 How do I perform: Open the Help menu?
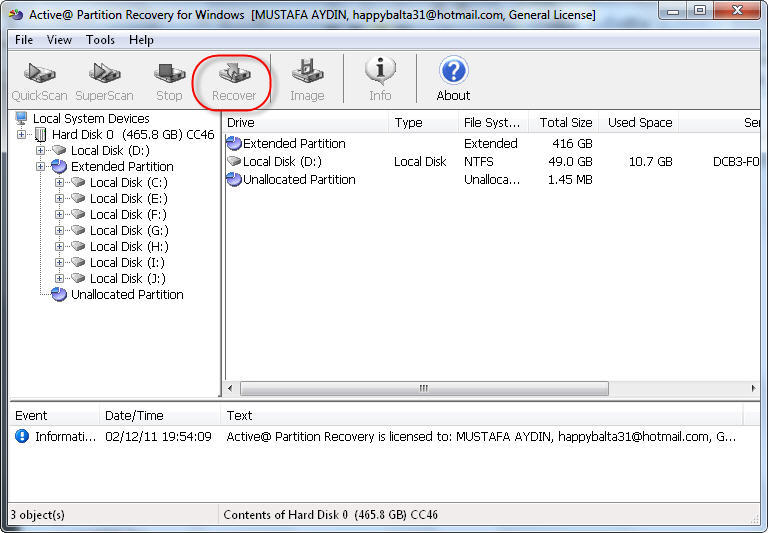tap(141, 40)
